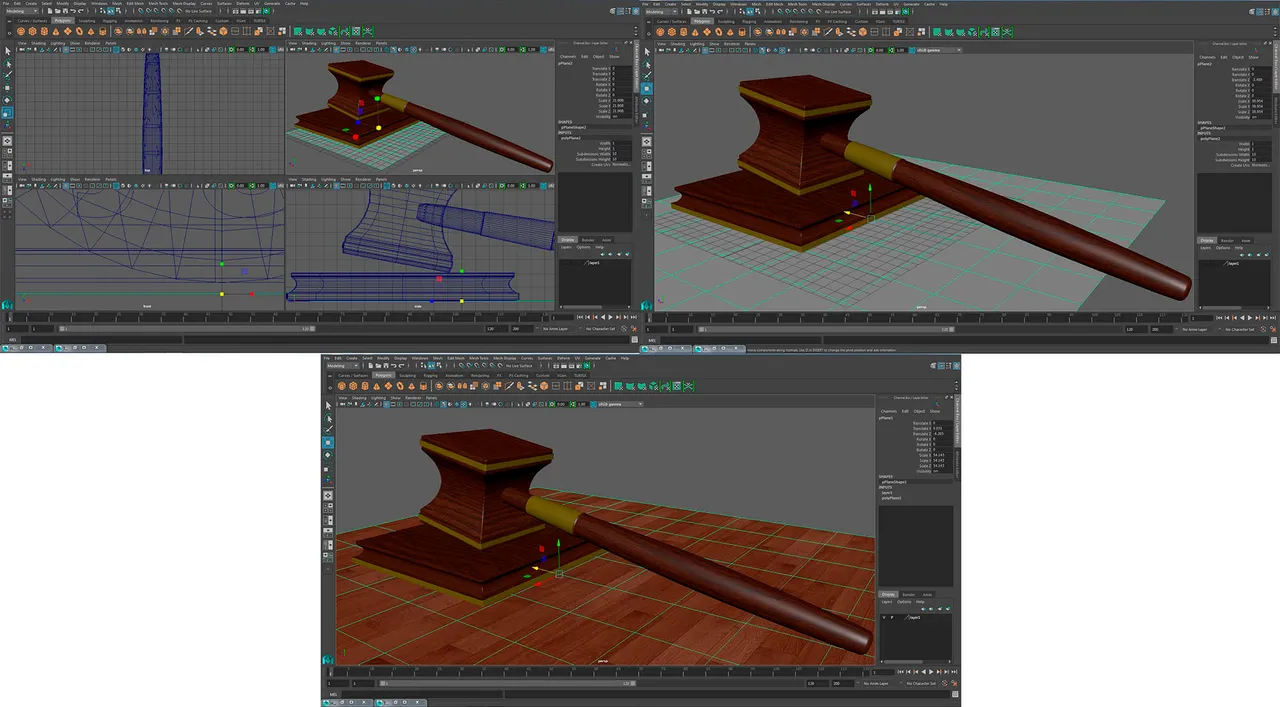Create a polygon cube in the top-left window's shelf
This screenshot has width=1280, height=707.
[x=32, y=31]
